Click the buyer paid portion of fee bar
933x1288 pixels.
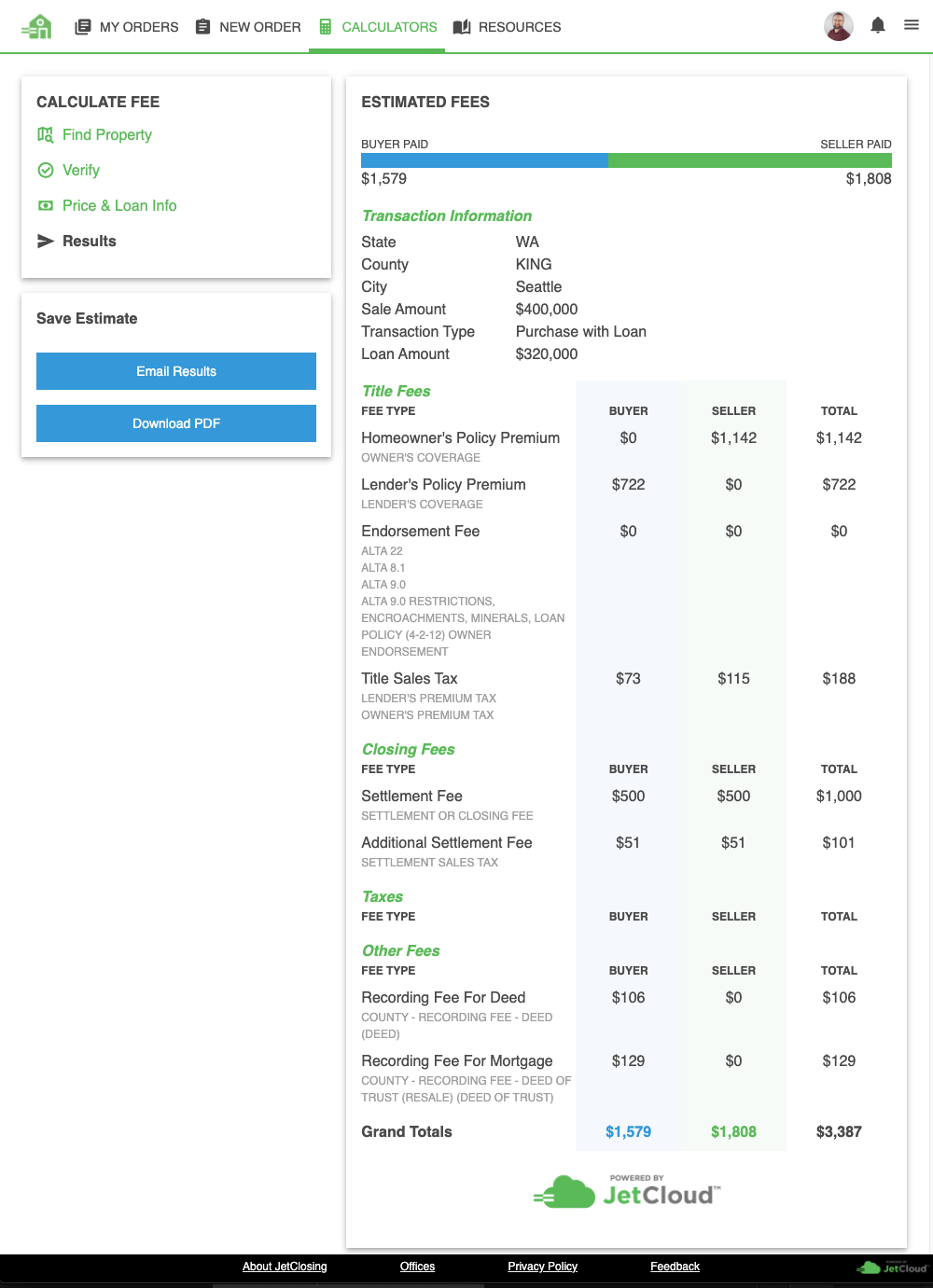[483, 160]
